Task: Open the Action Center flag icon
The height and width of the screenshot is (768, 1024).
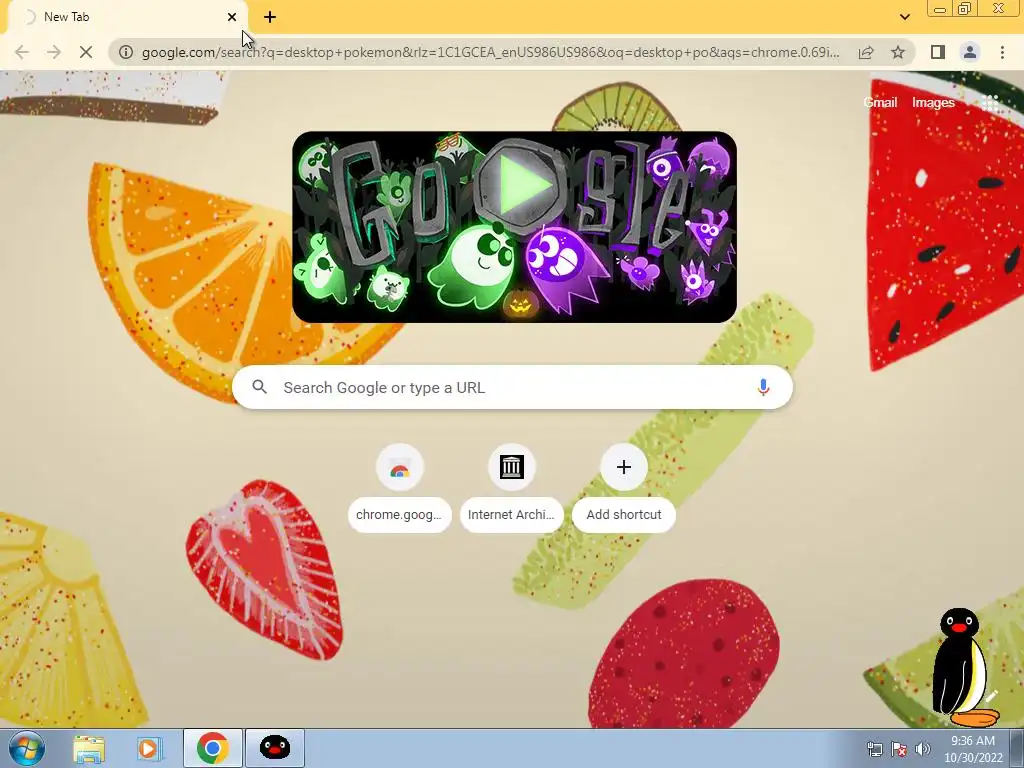Action: 899,750
